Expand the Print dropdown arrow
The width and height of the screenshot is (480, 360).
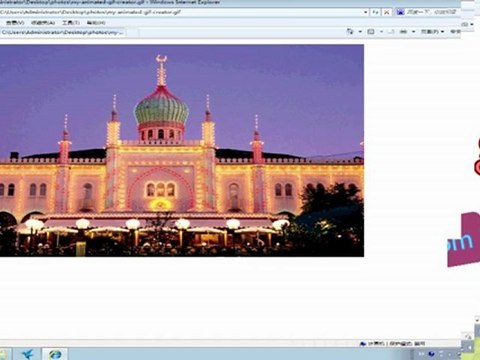[x=414, y=32]
